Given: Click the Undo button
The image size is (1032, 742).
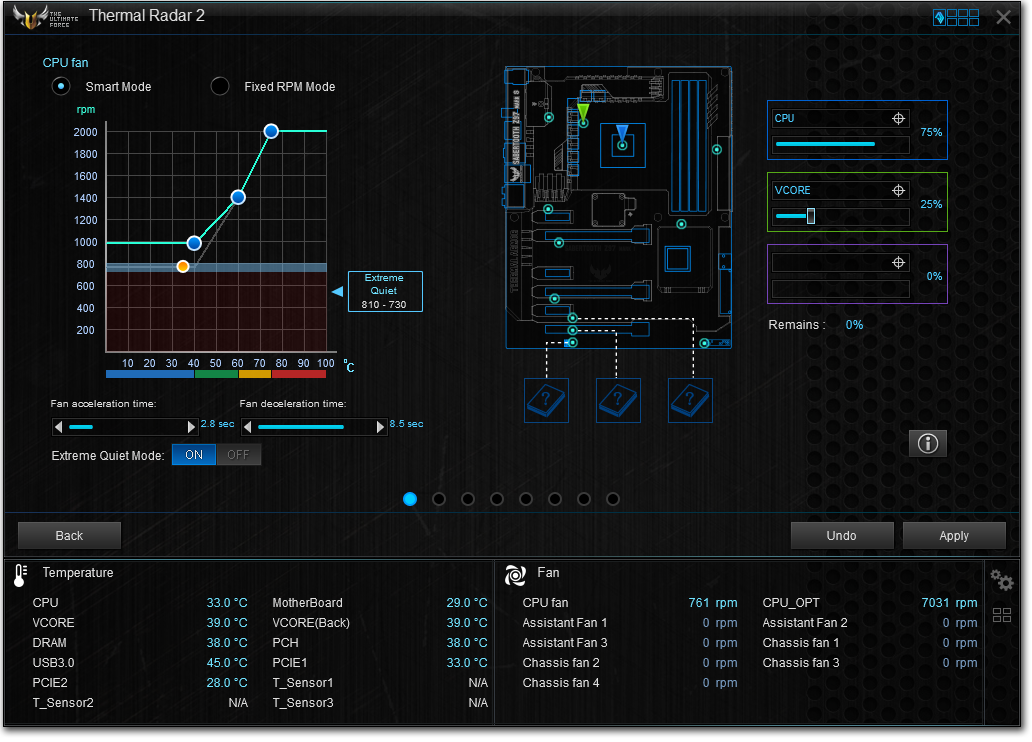Looking at the screenshot, I should [x=842, y=536].
